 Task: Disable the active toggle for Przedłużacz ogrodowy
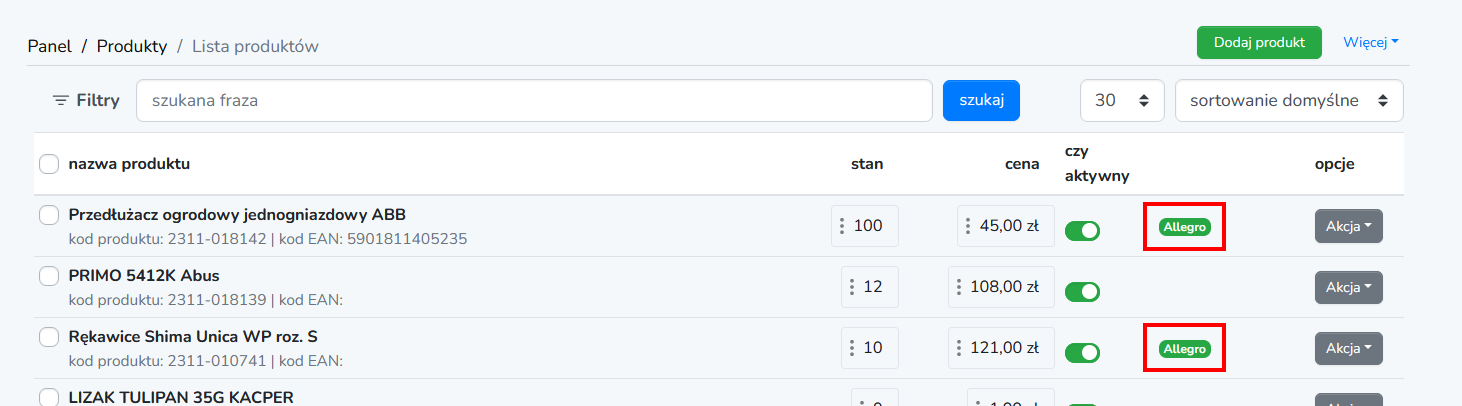1082,231
